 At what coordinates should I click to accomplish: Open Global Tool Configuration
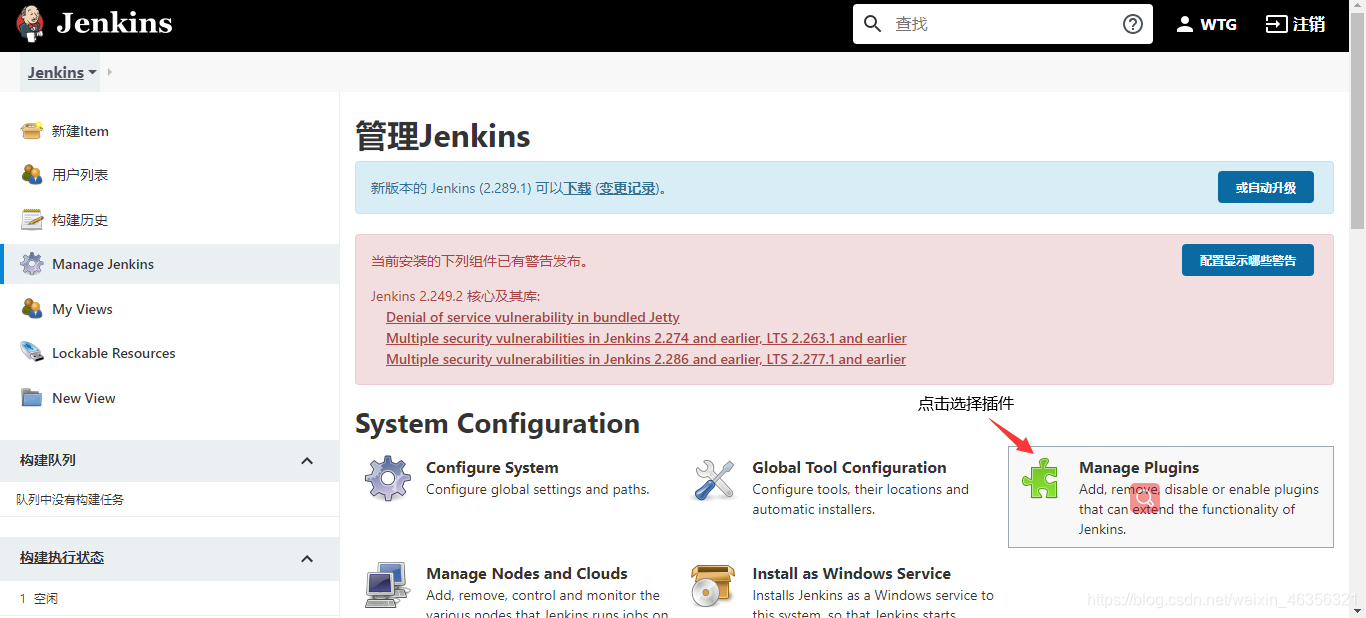click(x=849, y=467)
